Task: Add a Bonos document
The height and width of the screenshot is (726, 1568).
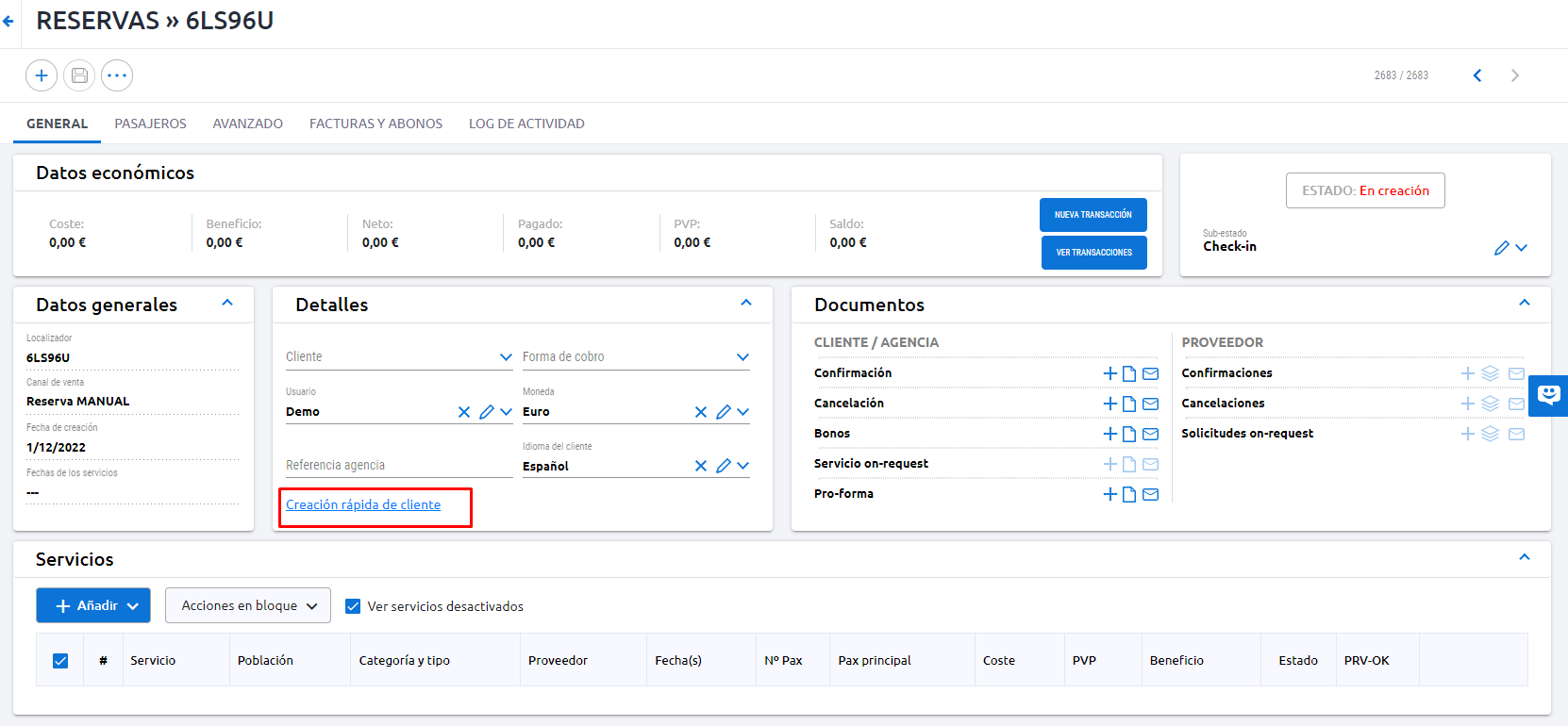Action: tap(1110, 434)
